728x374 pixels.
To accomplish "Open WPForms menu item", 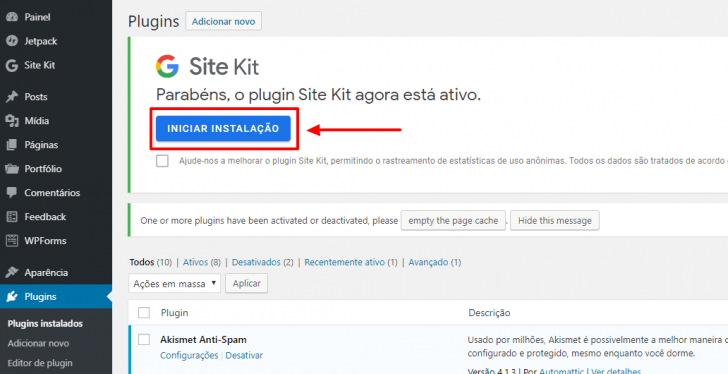I will [56, 241].
